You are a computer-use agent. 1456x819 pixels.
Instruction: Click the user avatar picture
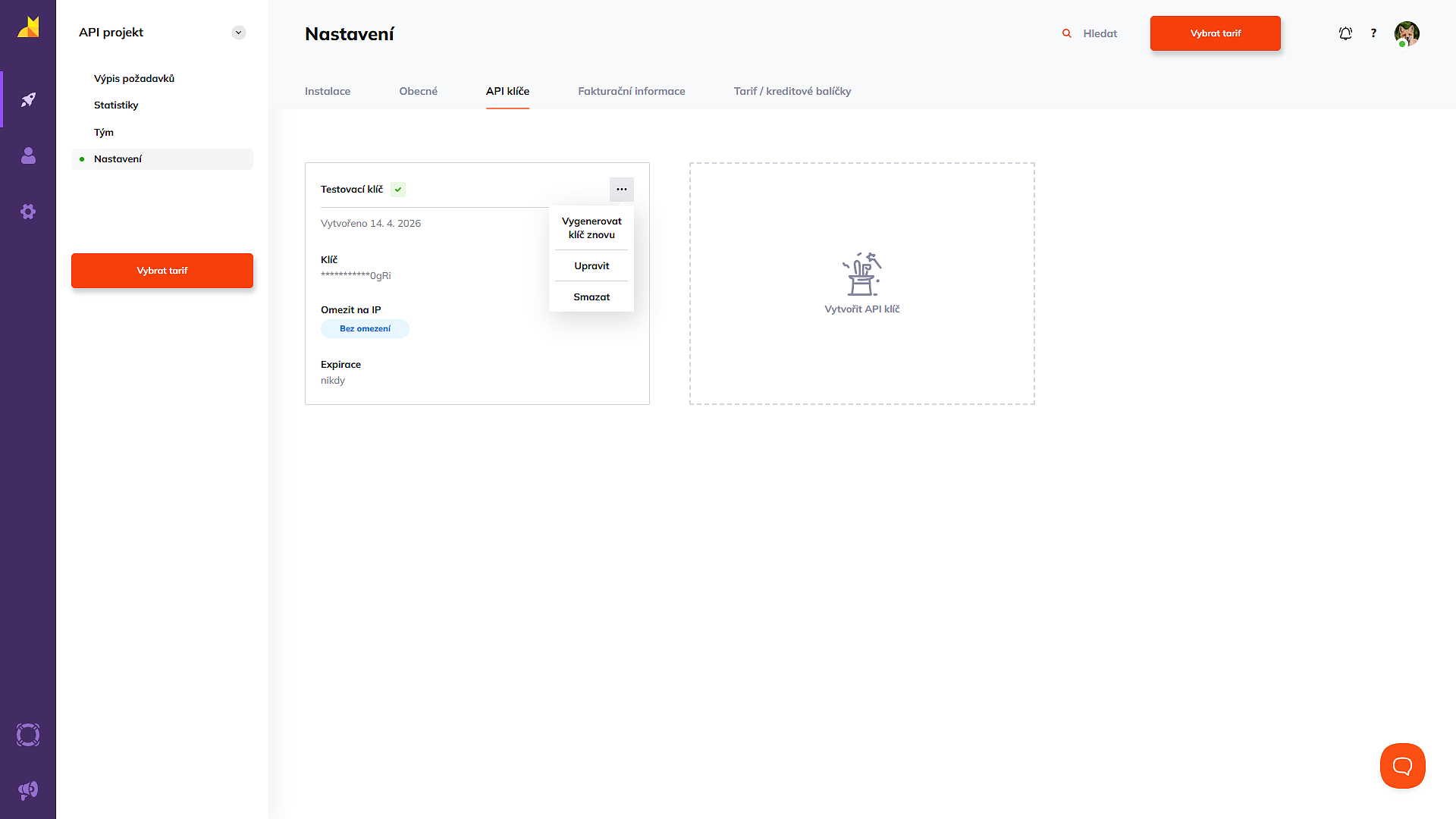(x=1407, y=33)
